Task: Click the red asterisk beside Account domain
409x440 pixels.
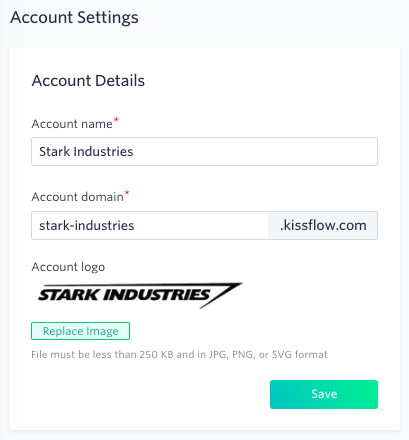Action: 127,193
